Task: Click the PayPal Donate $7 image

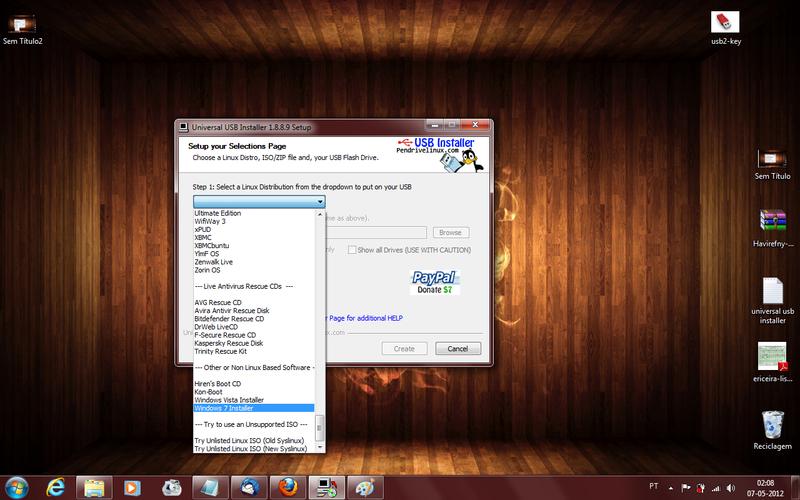Action: (435, 282)
